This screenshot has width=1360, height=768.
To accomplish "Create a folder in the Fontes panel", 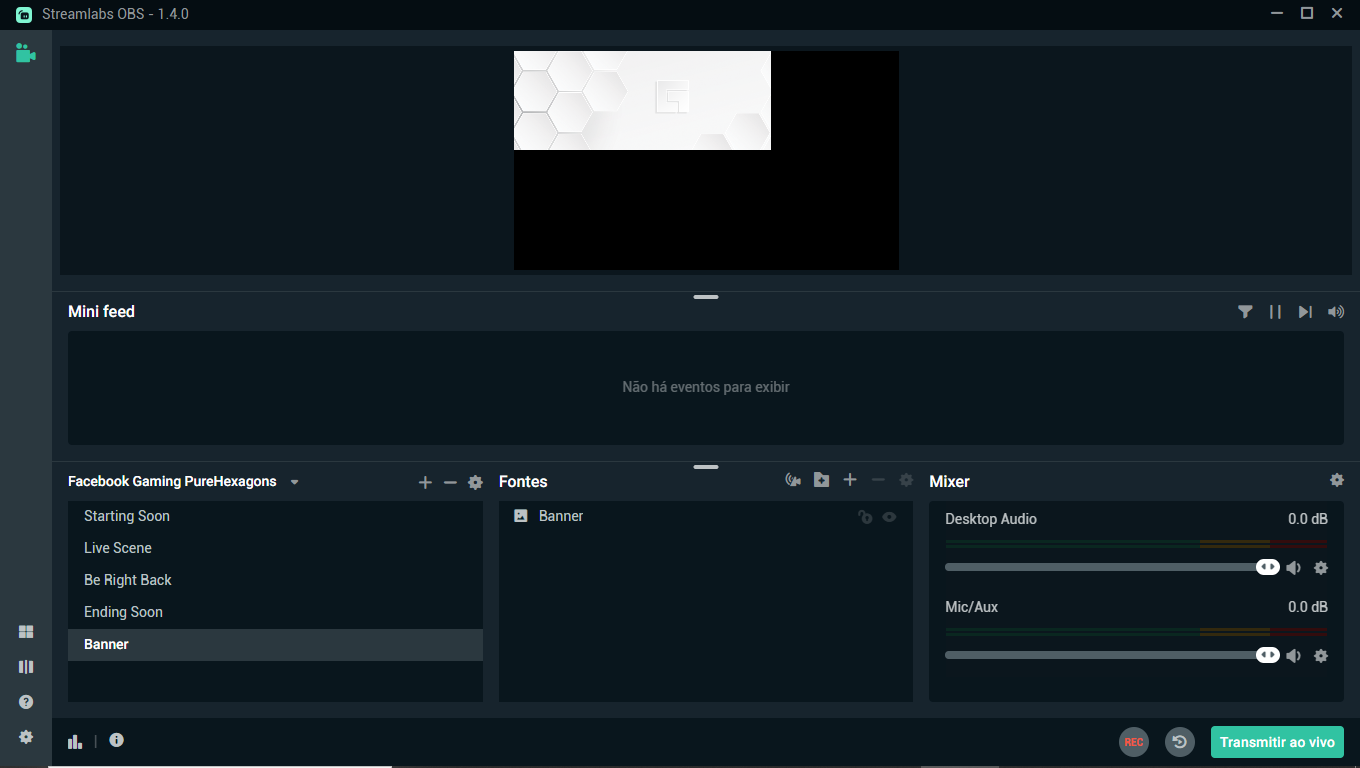I will (x=821, y=480).
